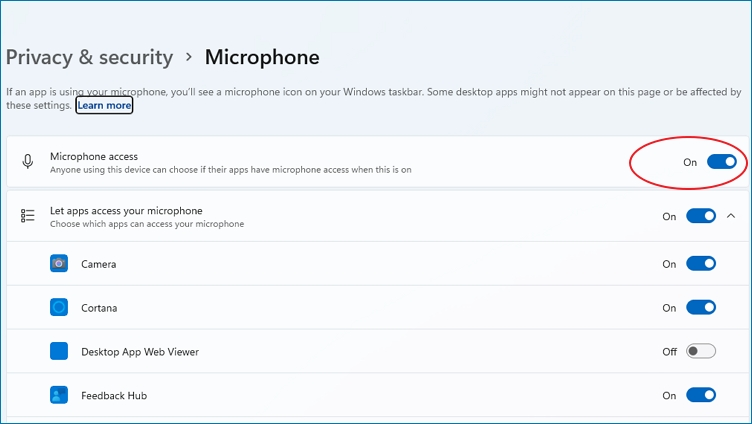This screenshot has height=424, width=752.
Task: Click the list icon beside Let apps access
Action: click(28, 216)
